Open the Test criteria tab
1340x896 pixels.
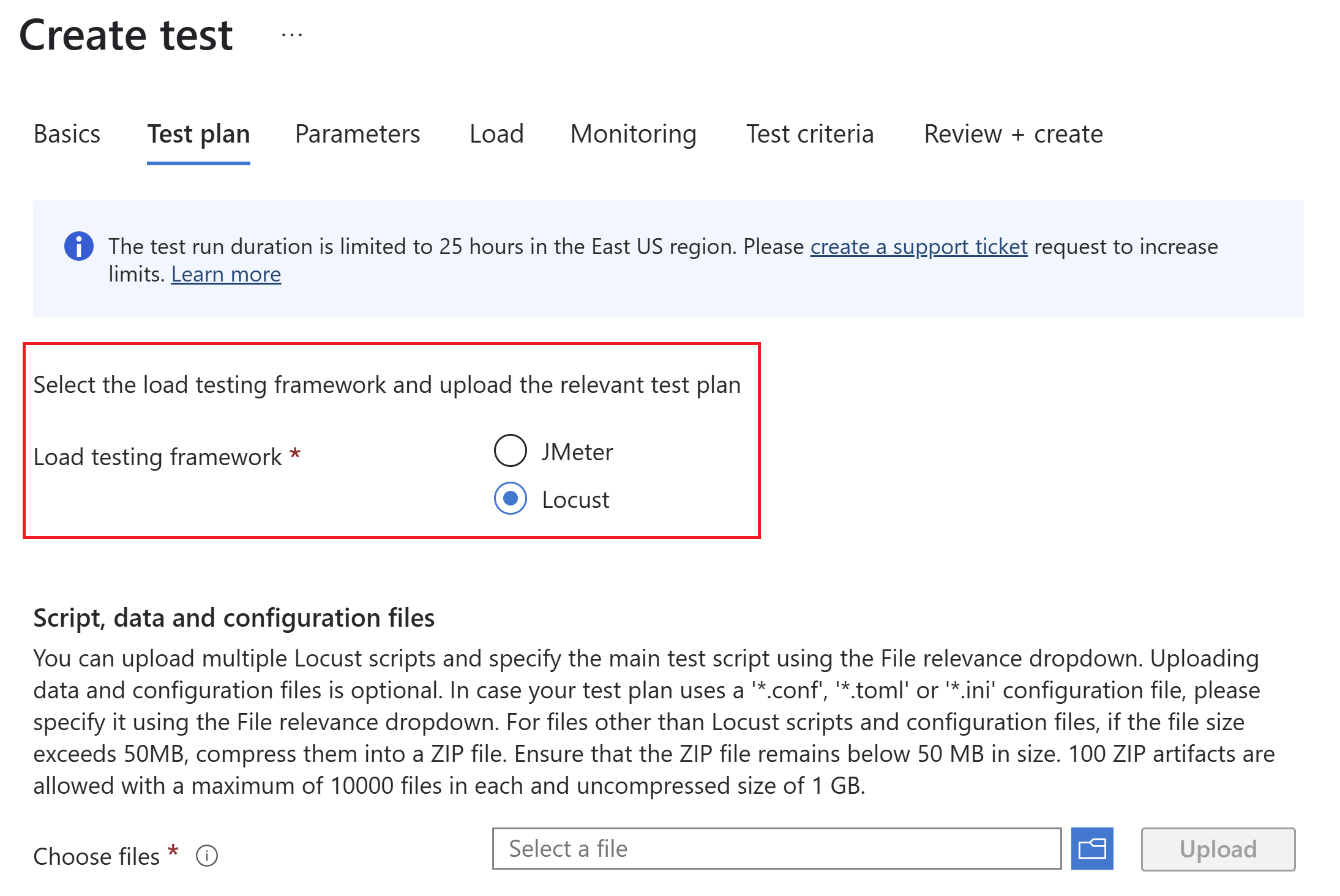(809, 134)
